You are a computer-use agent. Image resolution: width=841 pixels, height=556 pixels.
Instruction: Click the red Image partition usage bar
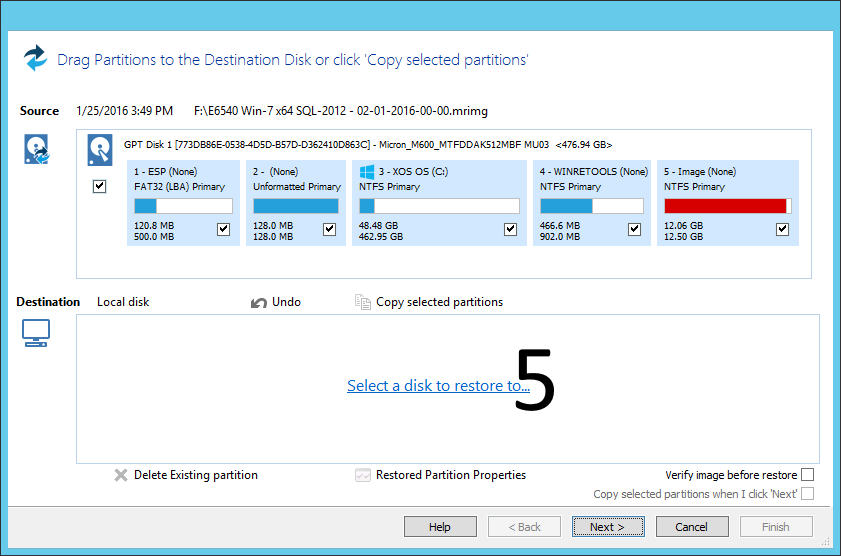pos(728,206)
